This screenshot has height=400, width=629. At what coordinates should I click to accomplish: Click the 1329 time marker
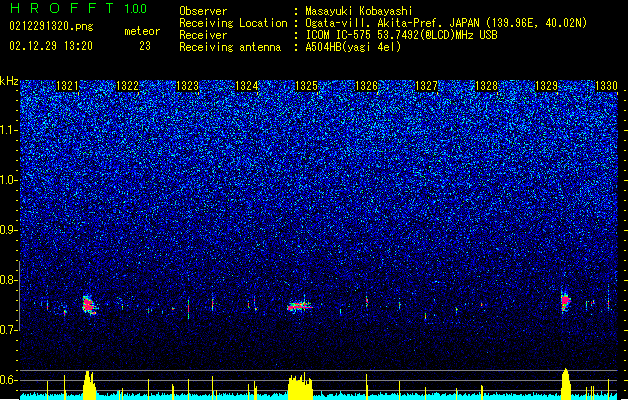pos(546,86)
